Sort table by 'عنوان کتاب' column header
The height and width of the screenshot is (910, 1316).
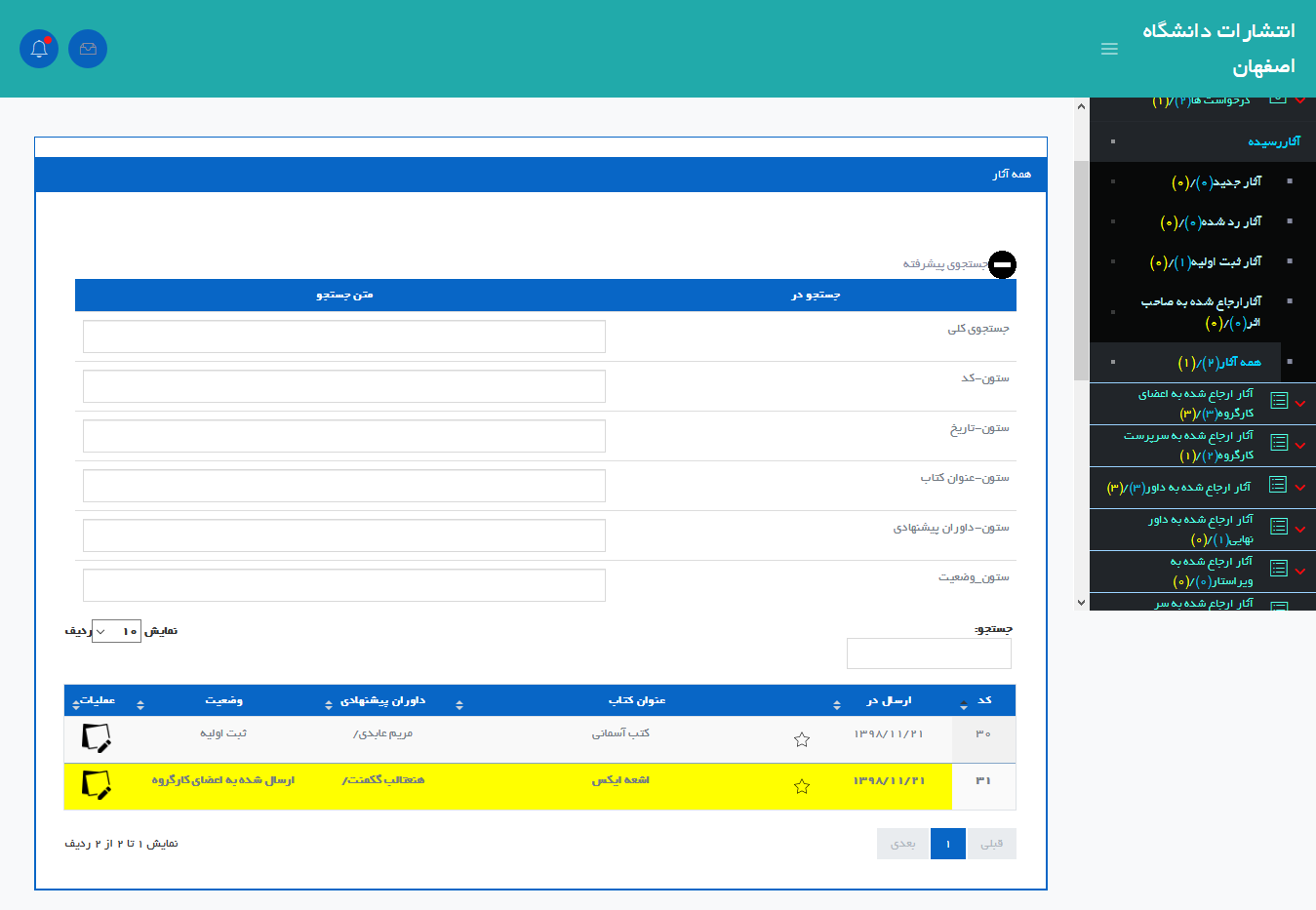click(636, 700)
